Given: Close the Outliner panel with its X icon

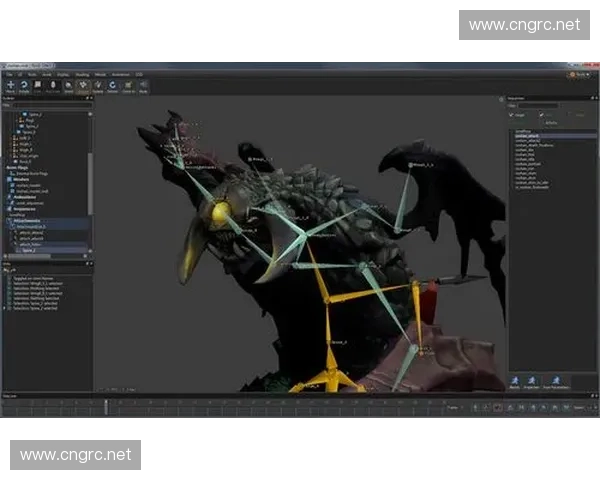Looking at the screenshot, I should click(91, 98).
